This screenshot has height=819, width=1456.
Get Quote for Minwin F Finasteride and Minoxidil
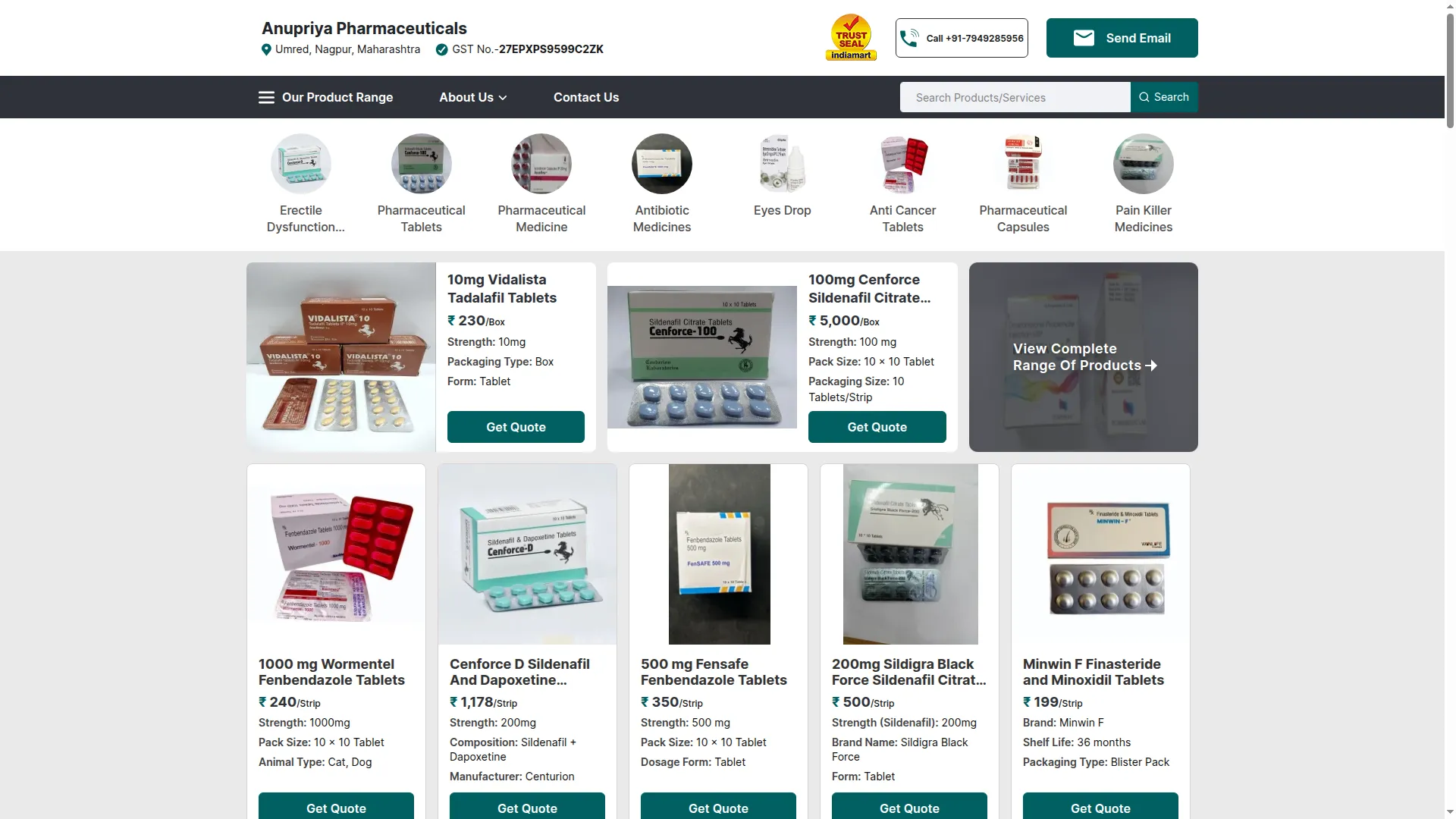point(1100,806)
